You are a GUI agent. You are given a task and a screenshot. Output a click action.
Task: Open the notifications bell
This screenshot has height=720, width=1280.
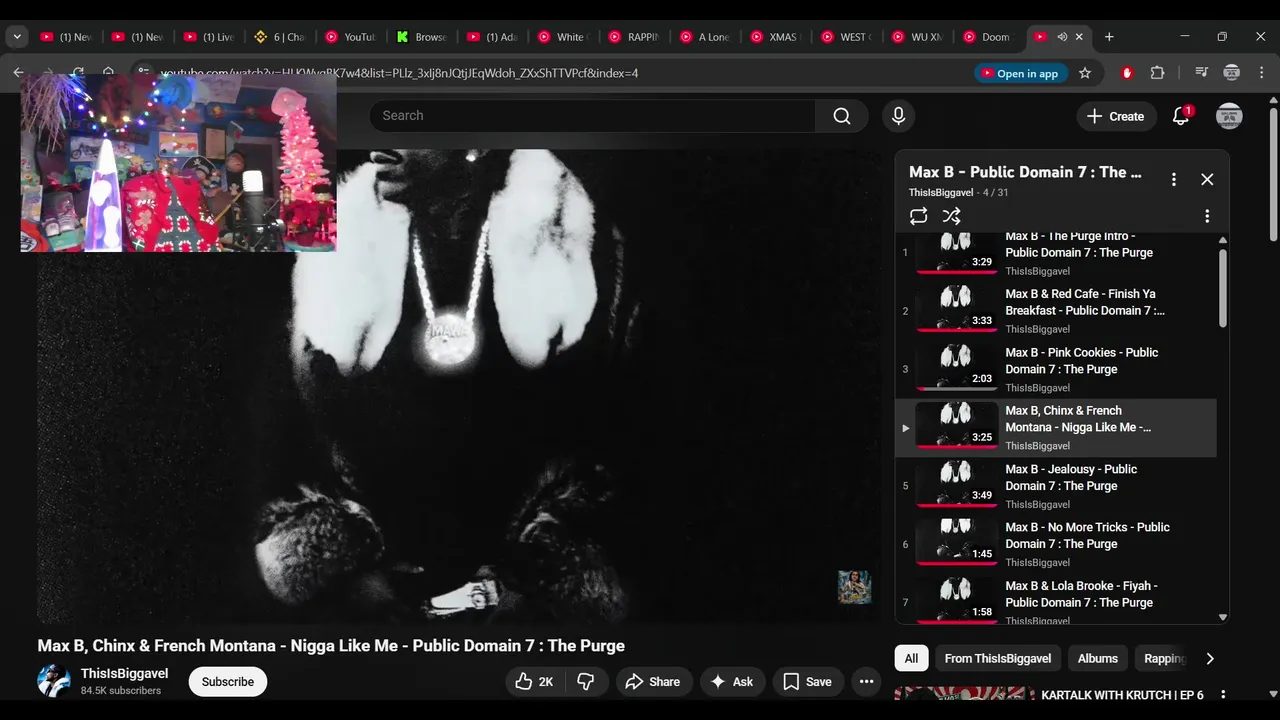tap(1181, 116)
